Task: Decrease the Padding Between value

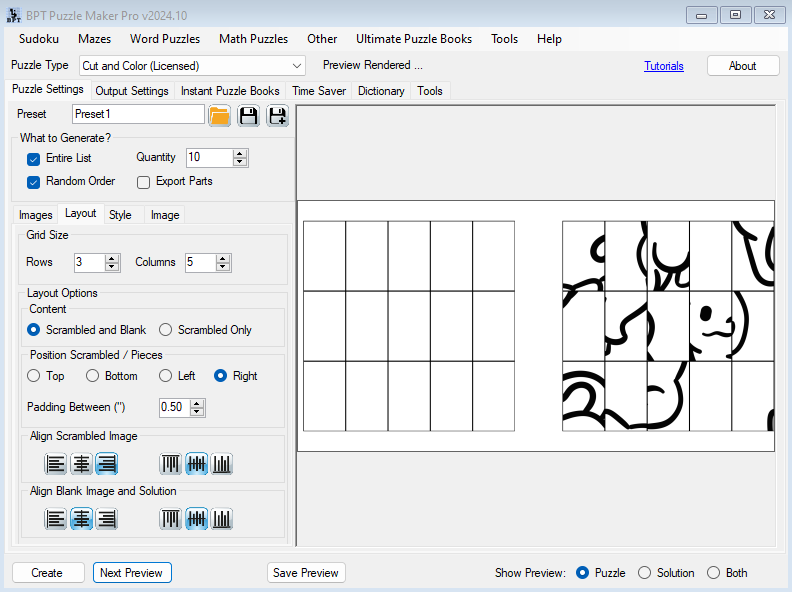Action: pyautogui.click(x=197, y=412)
